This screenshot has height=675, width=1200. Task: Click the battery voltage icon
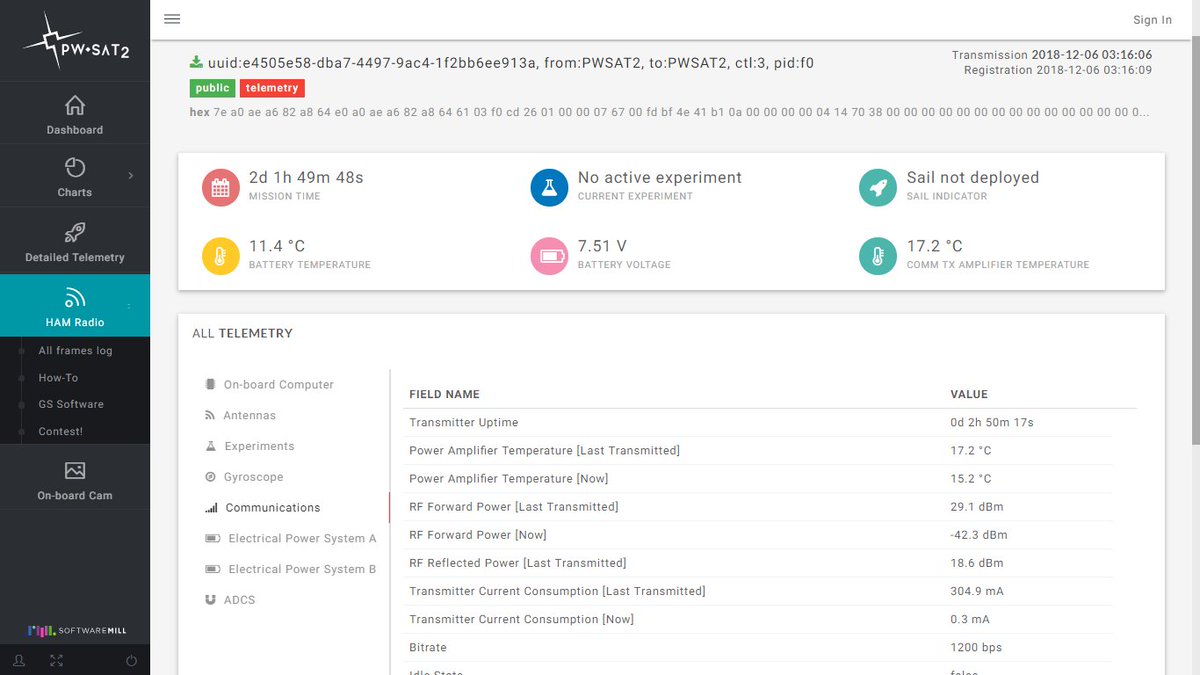pos(549,255)
